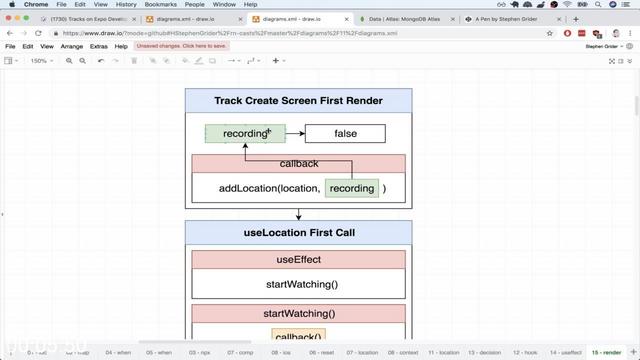640x360 pixels.
Task: Open the 14 - useEffect page tab
Action: click(x=565, y=352)
